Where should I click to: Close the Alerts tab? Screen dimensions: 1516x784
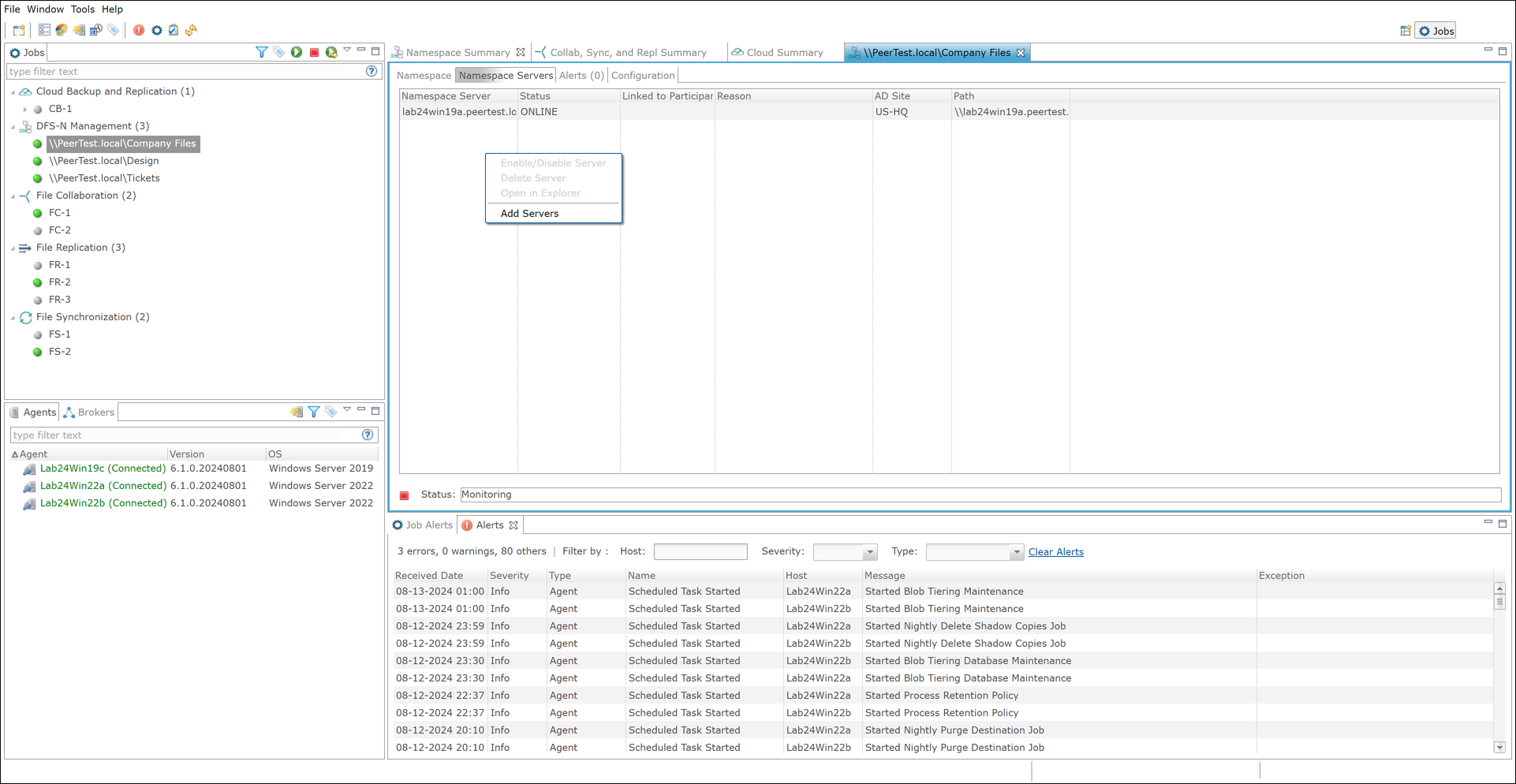click(513, 525)
